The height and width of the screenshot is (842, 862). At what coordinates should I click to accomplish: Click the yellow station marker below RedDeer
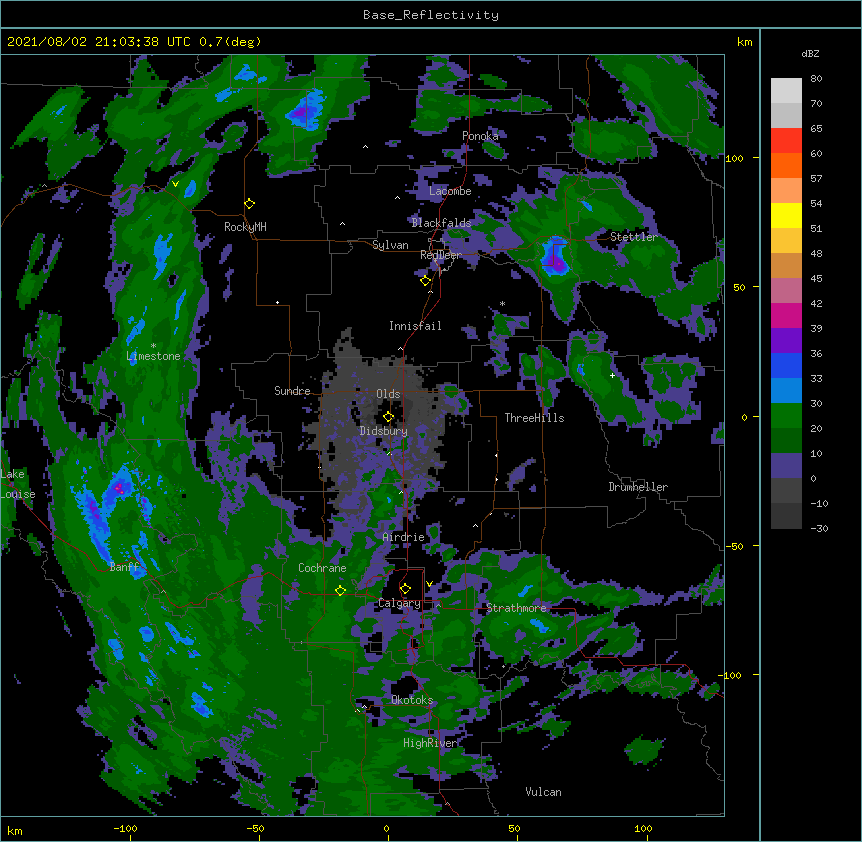(426, 280)
